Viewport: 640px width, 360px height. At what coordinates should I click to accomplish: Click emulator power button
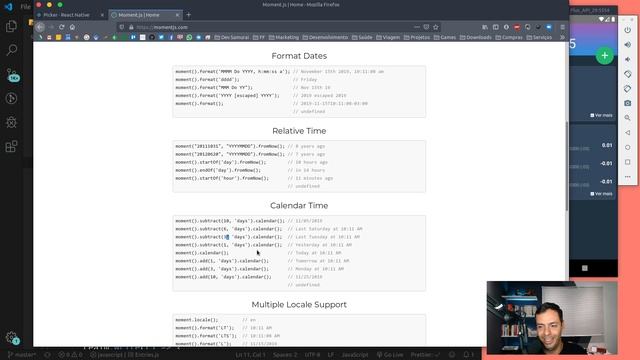click(628, 30)
